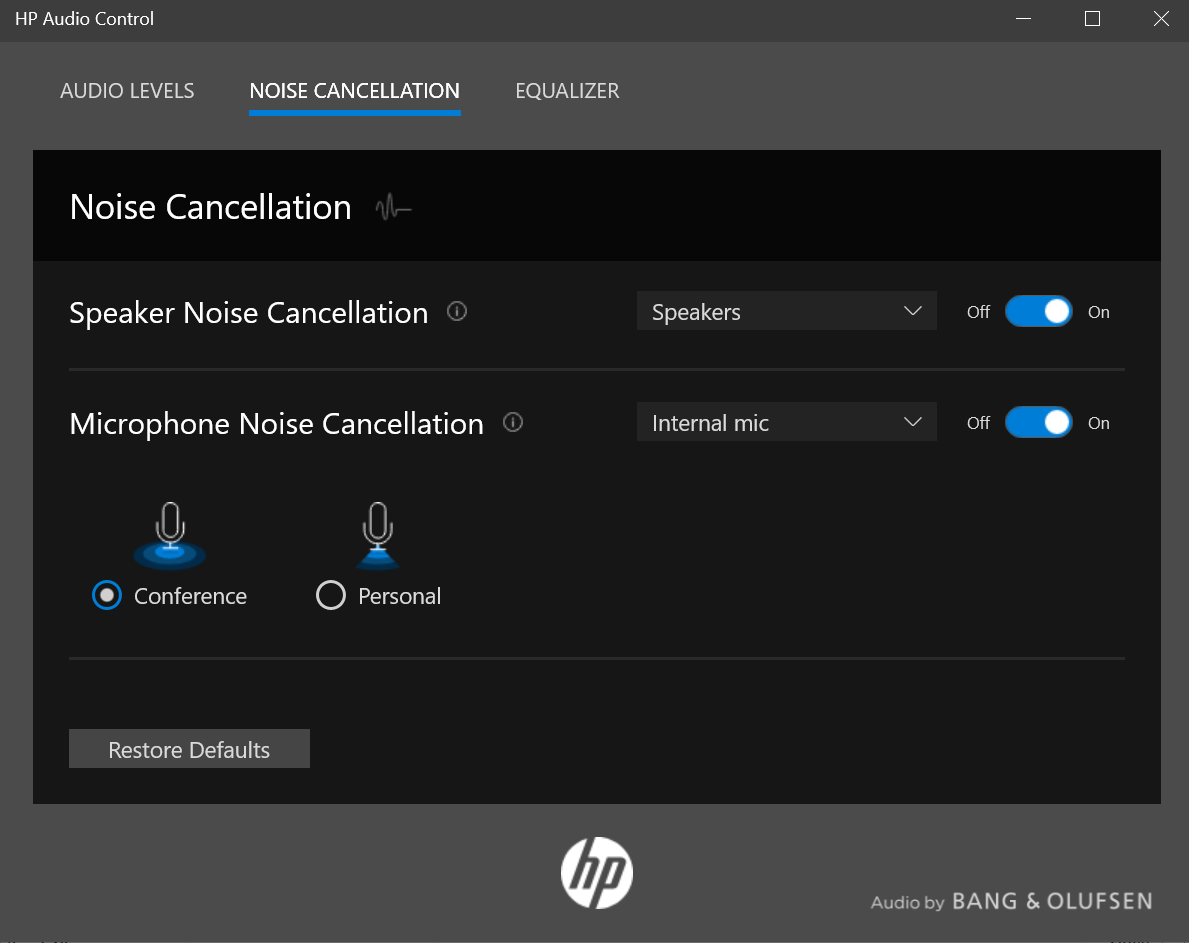Click info icon next to Speaker Noise Cancellation

457,312
